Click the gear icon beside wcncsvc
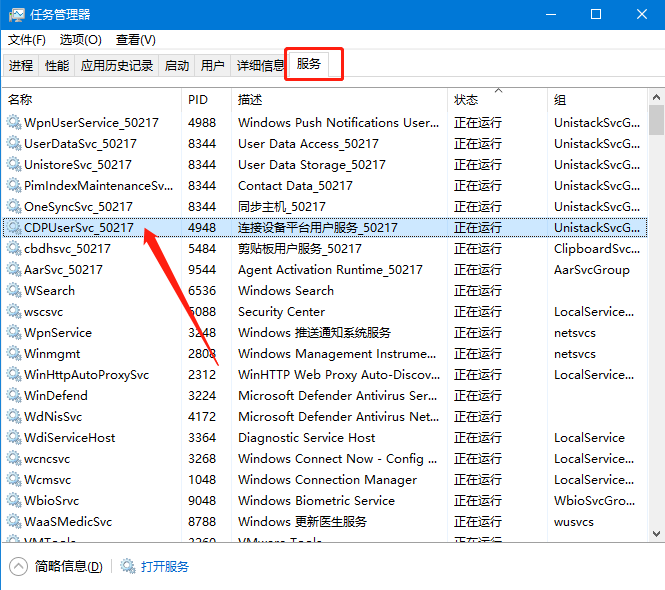 pos(14,459)
